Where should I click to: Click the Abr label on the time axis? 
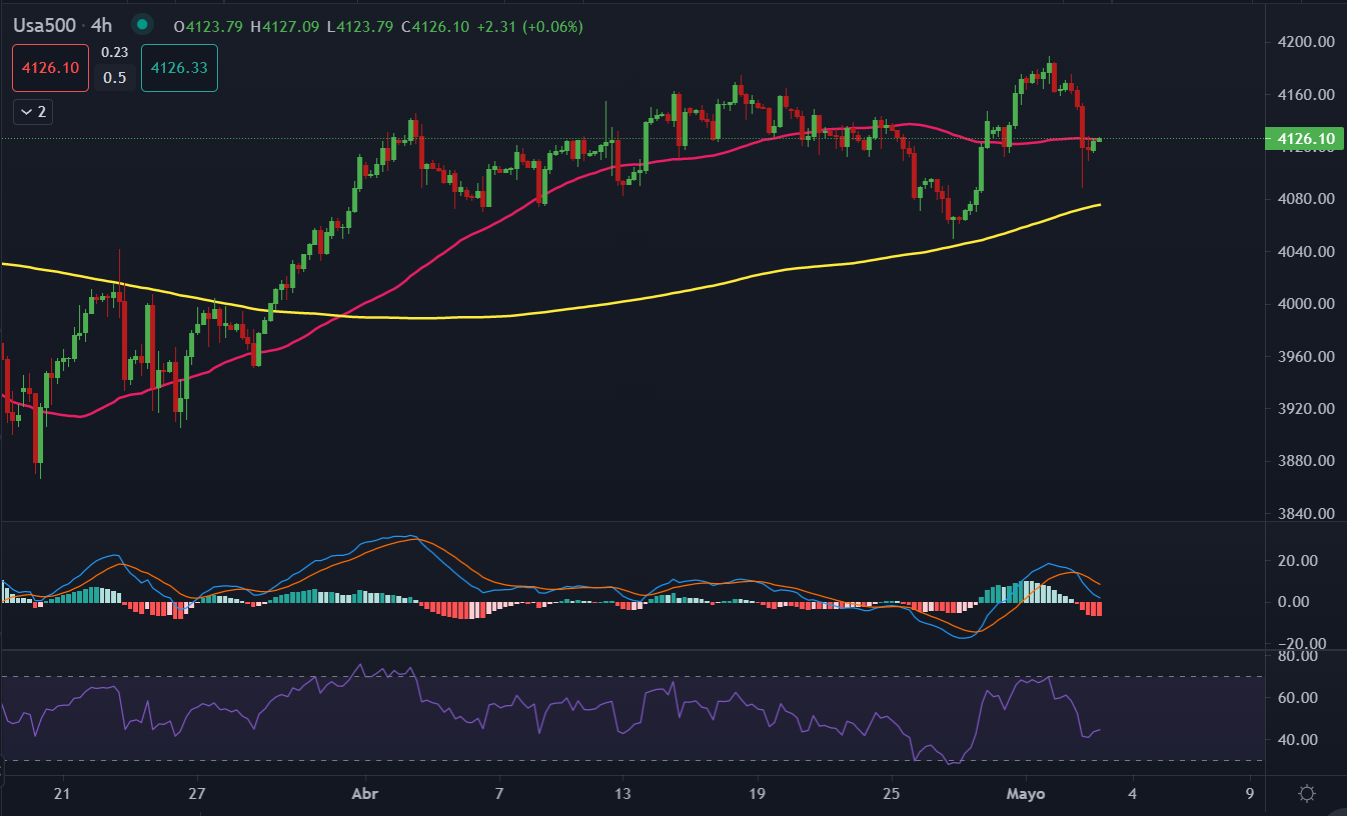pos(366,794)
